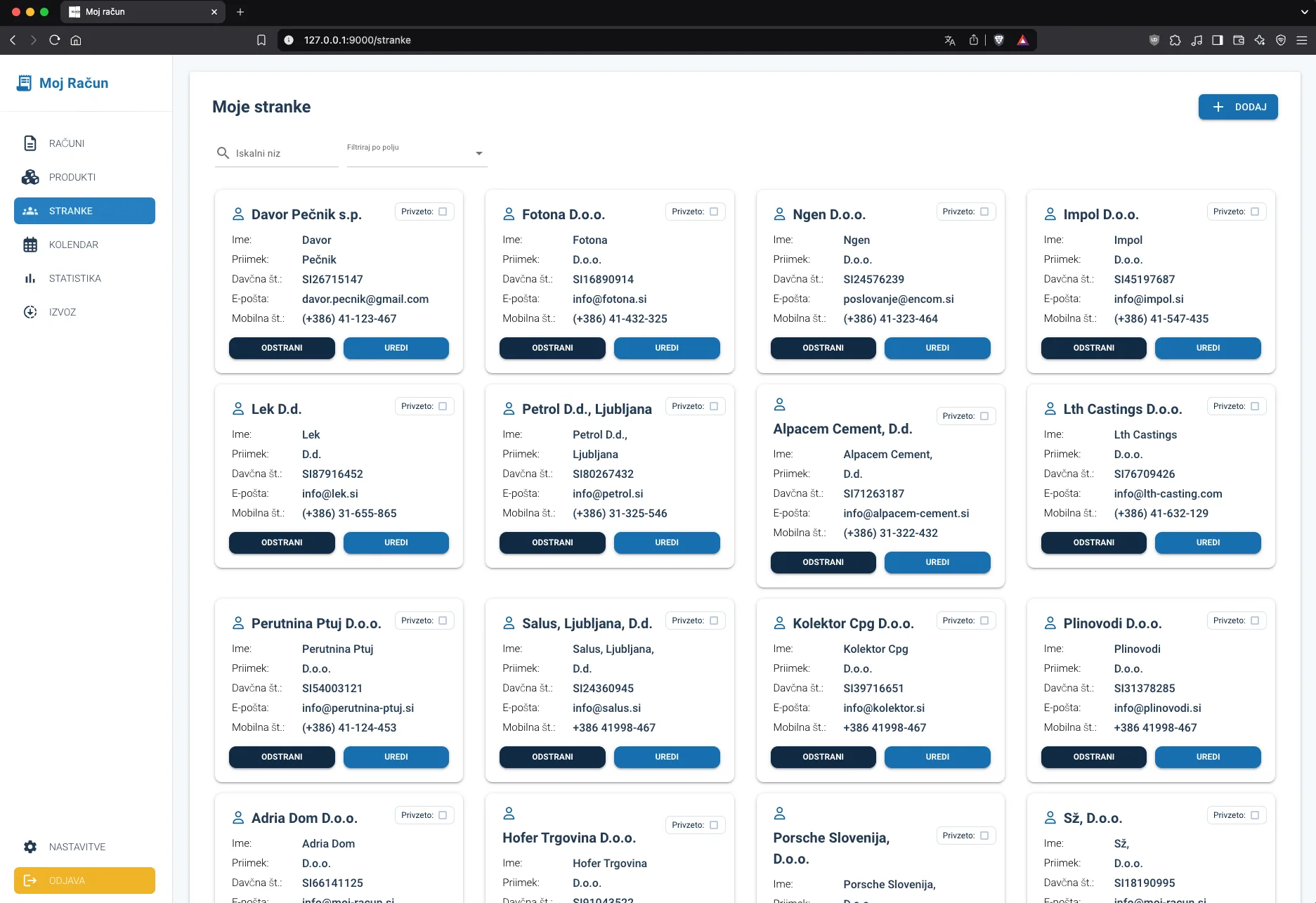Open the browser tab list chevron
This screenshot has width=1316, height=903.
pyautogui.click(x=1304, y=12)
